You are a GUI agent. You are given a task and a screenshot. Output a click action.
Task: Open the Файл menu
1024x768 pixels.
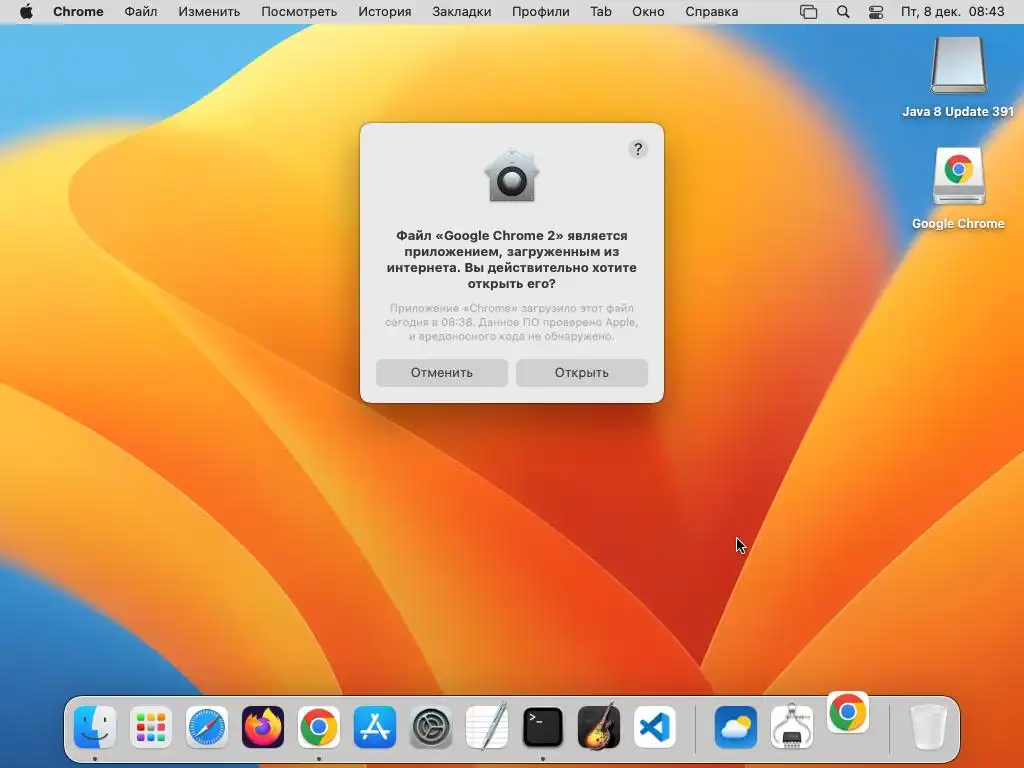coord(140,12)
